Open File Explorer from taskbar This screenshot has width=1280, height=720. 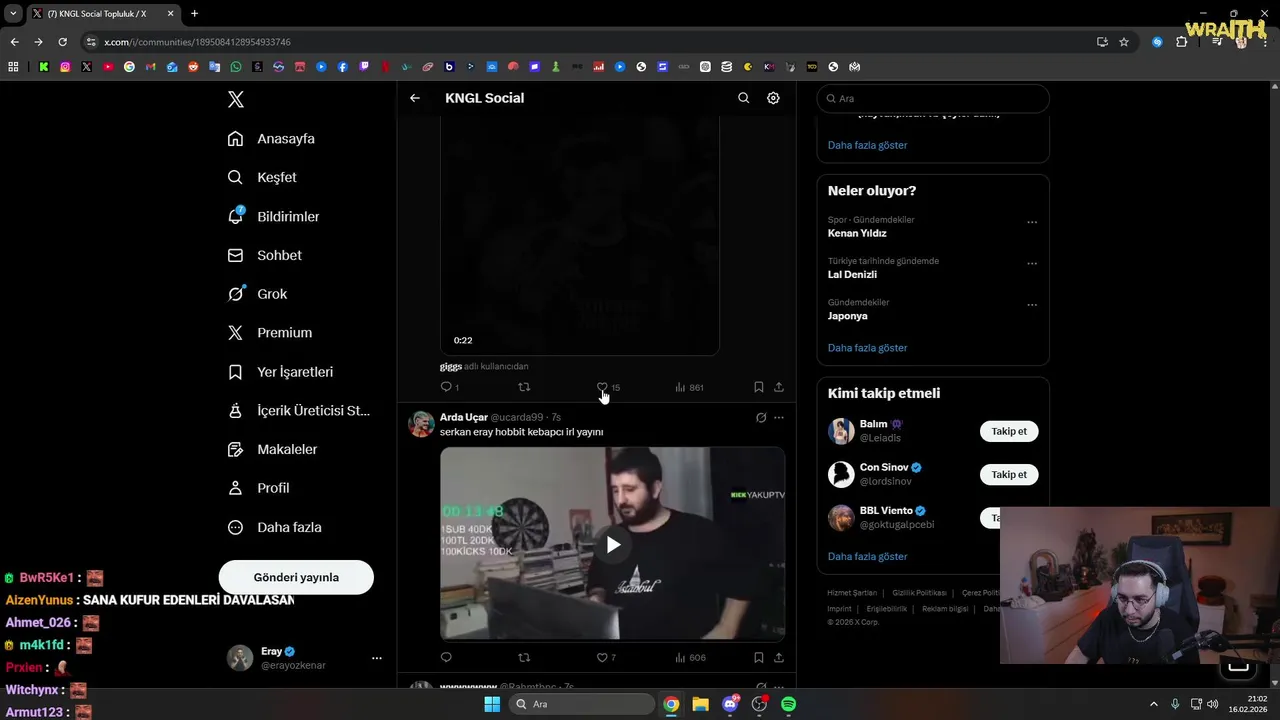pos(700,704)
